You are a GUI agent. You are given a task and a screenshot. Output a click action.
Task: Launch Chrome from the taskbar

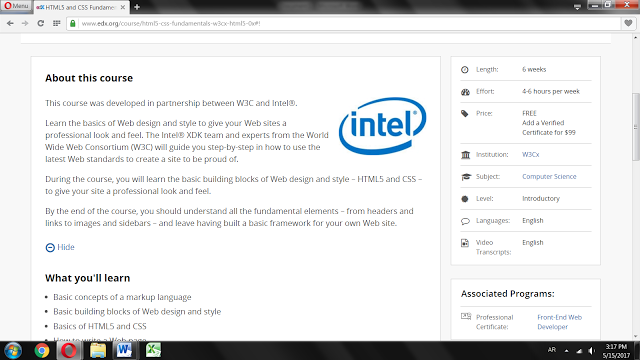point(42,351)
